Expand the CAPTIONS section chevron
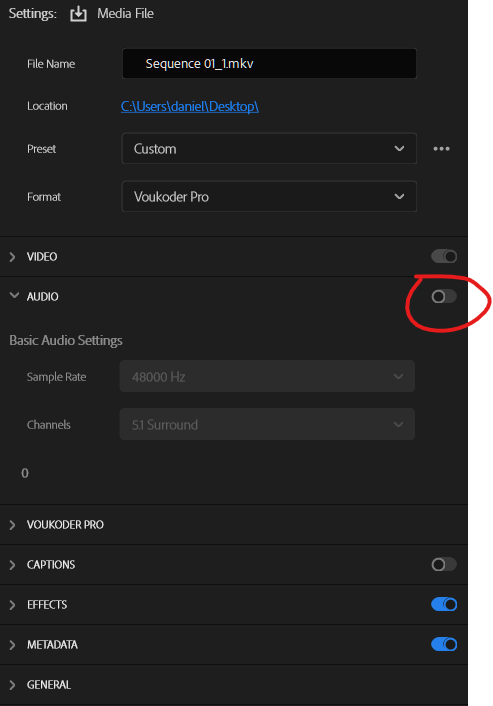 click(13, 565)
